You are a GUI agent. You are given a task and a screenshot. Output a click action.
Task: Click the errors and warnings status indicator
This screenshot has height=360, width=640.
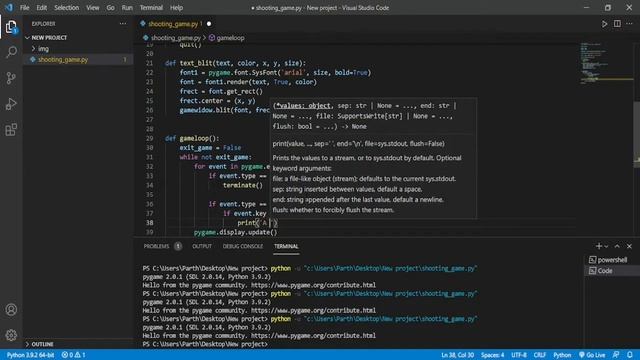pos(73,355)
